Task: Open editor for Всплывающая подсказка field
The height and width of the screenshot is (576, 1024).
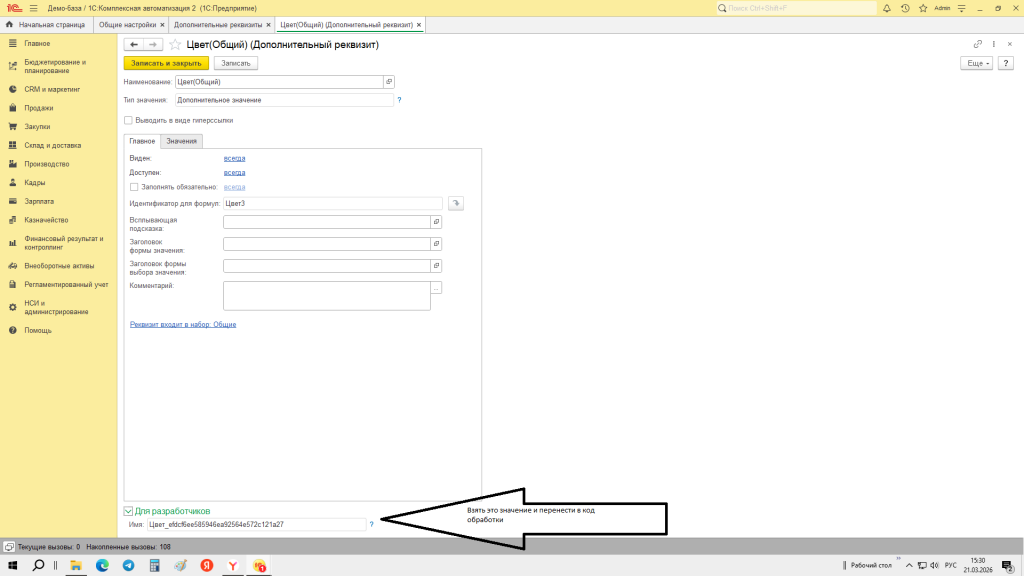Action: coord(436,222)
